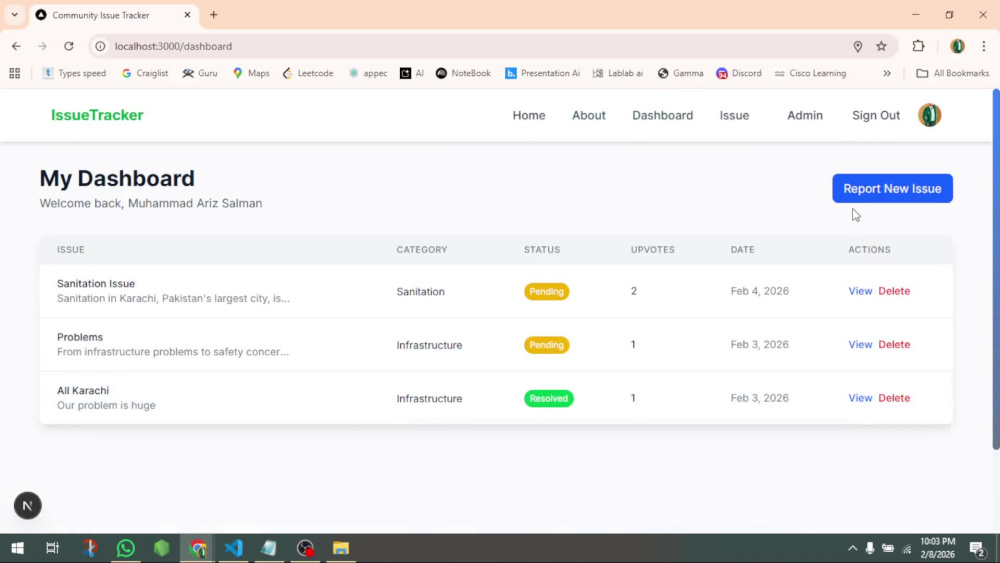Open the tab search dropdown arrow
Image resolution: width=1000 pixels, height=563 pixels.
[x=14, y=15]
